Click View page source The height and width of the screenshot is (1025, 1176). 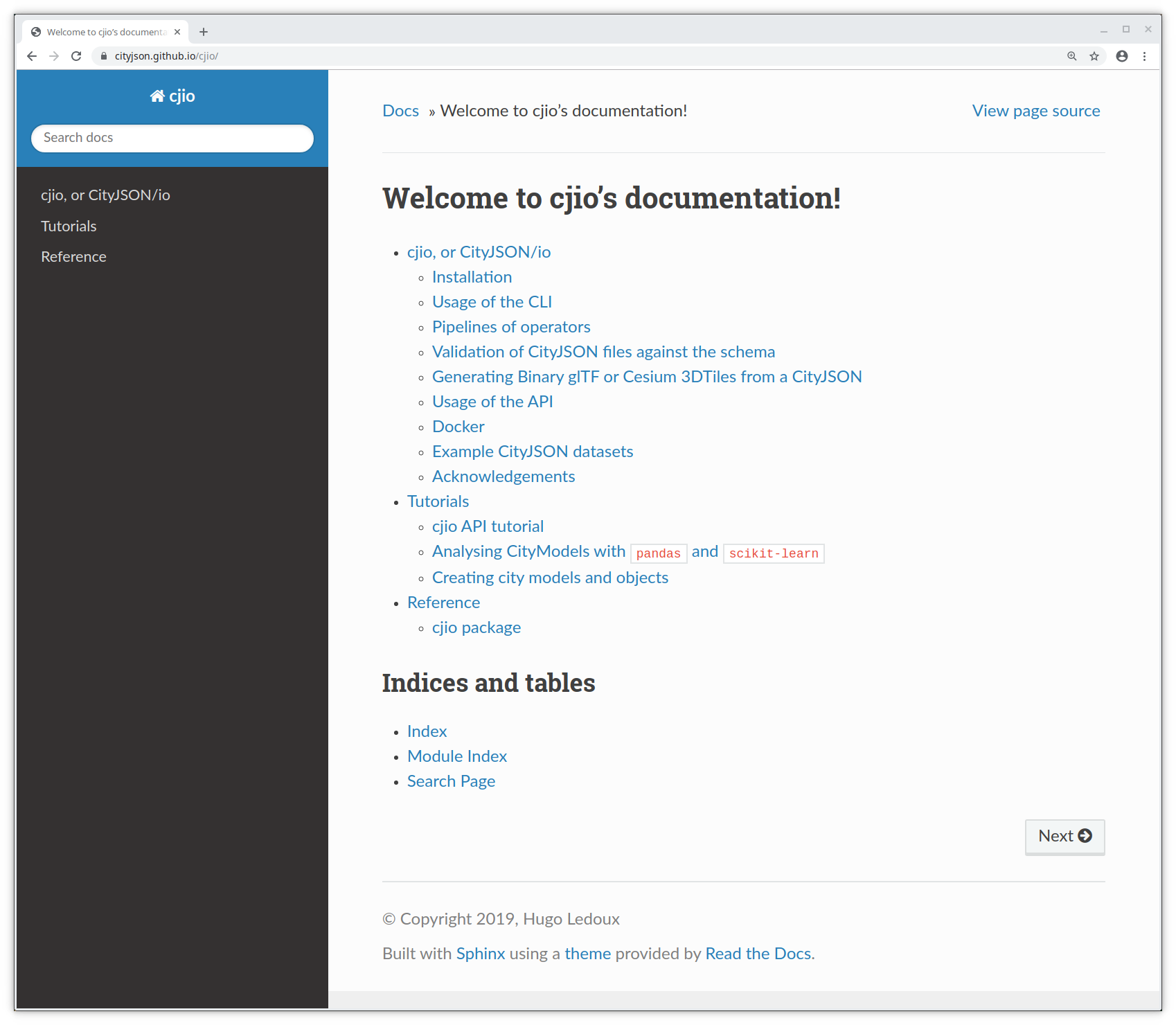[x=1036, y=111]
